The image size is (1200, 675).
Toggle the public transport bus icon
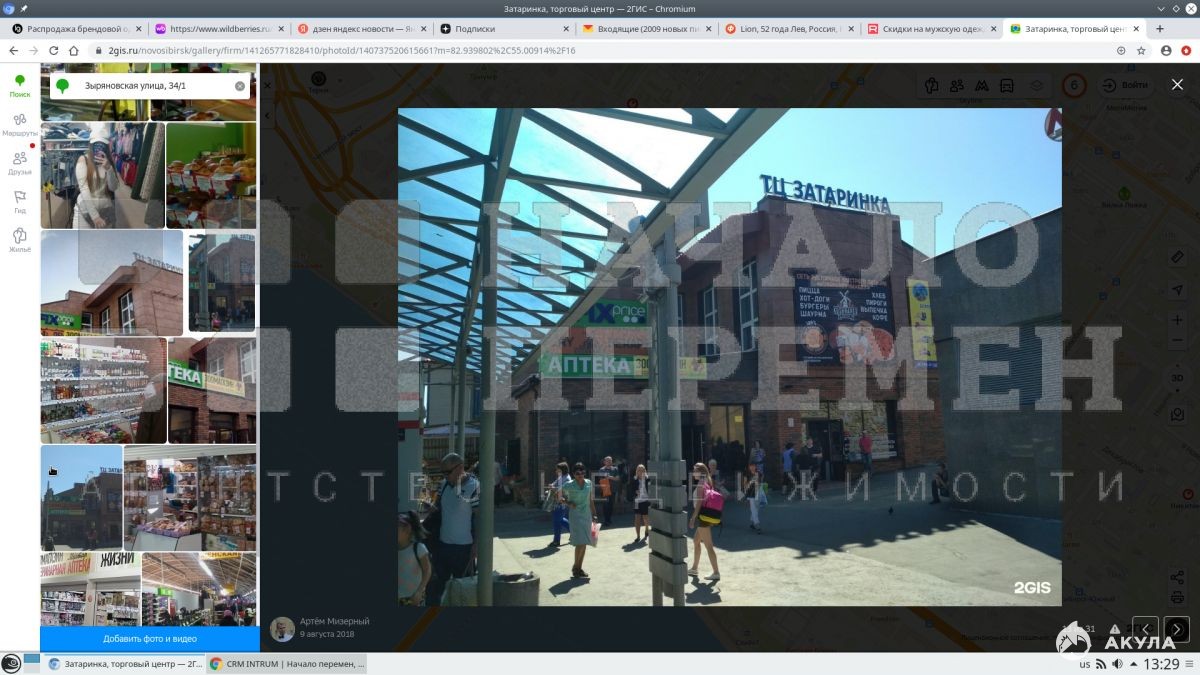(1007, 85)
